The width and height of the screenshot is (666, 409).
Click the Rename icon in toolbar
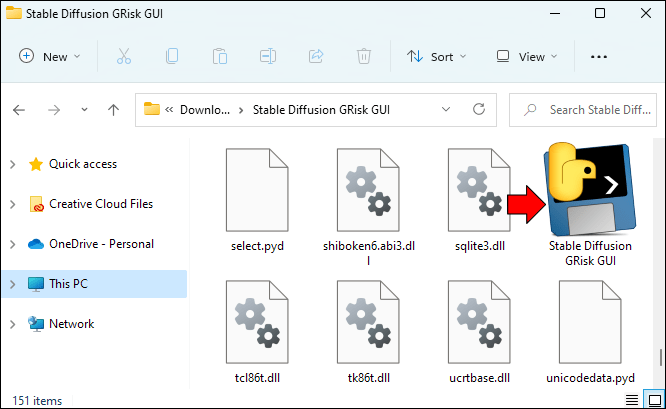click(x=268, y=56)
